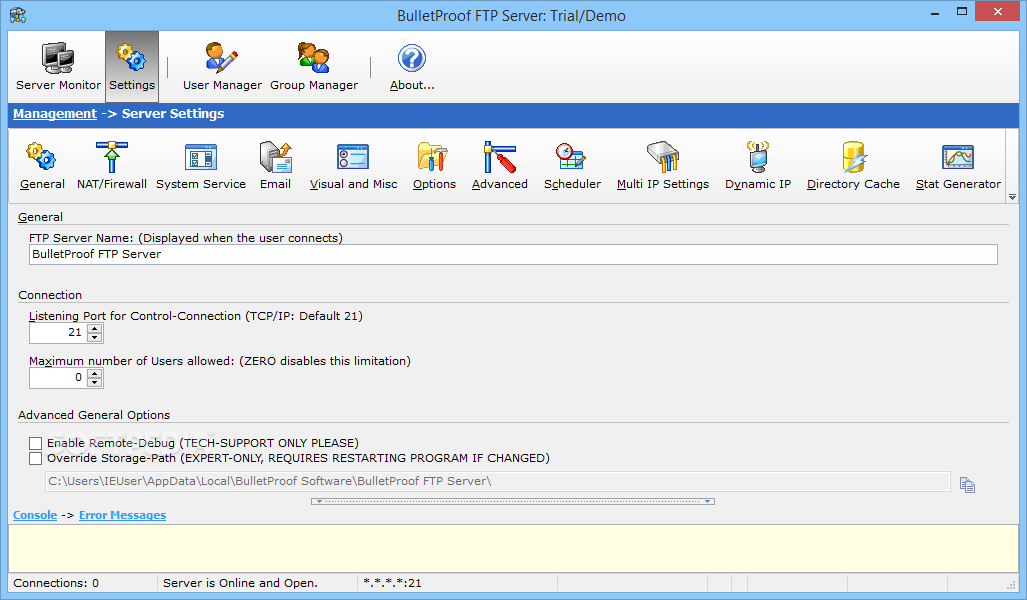Viewport: 1027px width, 600px height.
Task: Open Email settings
Action: pos(275,166)
